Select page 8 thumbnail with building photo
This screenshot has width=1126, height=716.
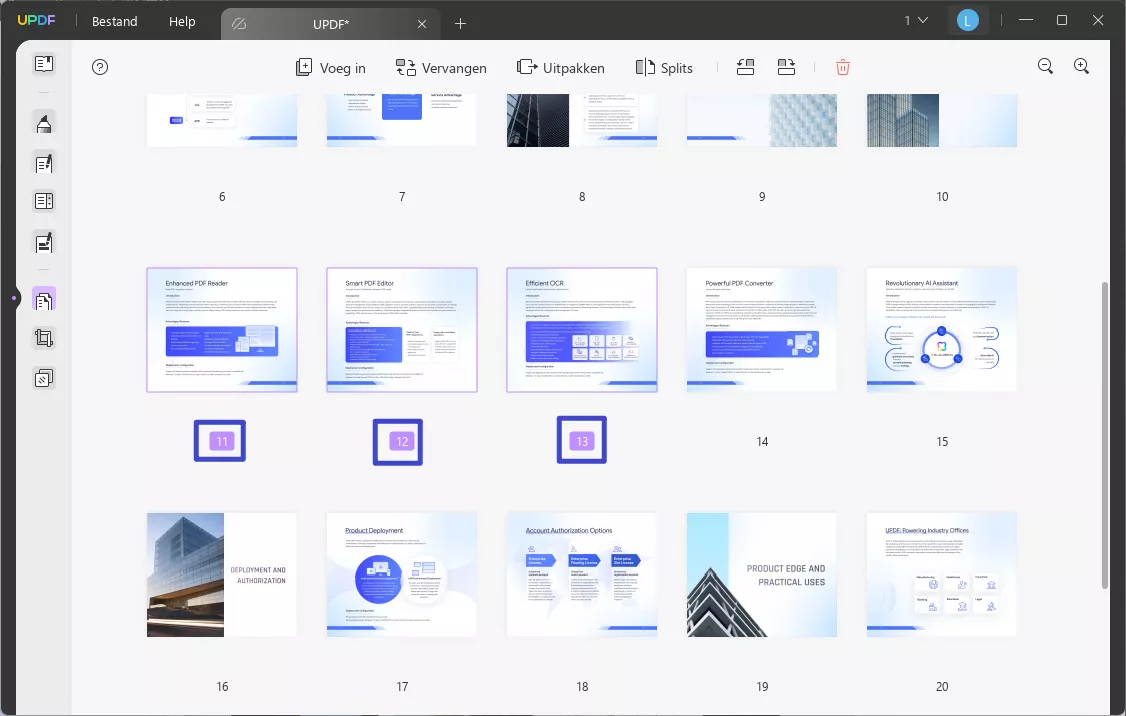582,121
